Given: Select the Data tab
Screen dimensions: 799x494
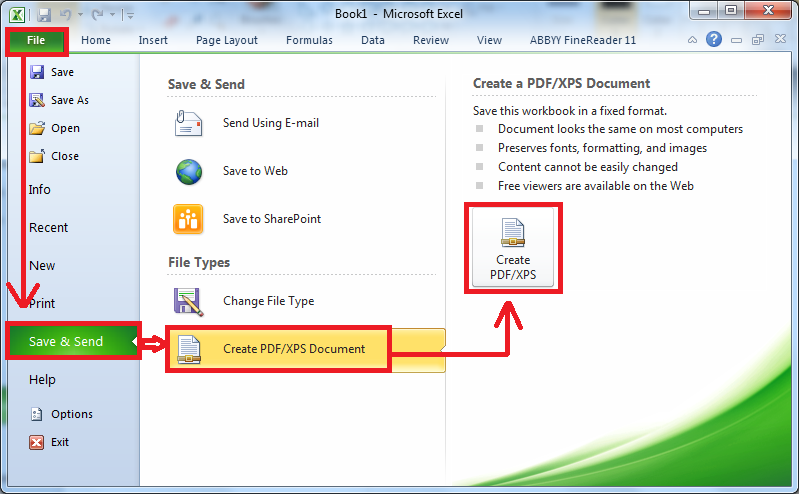Looking at the screenshot, I should 373,40.
